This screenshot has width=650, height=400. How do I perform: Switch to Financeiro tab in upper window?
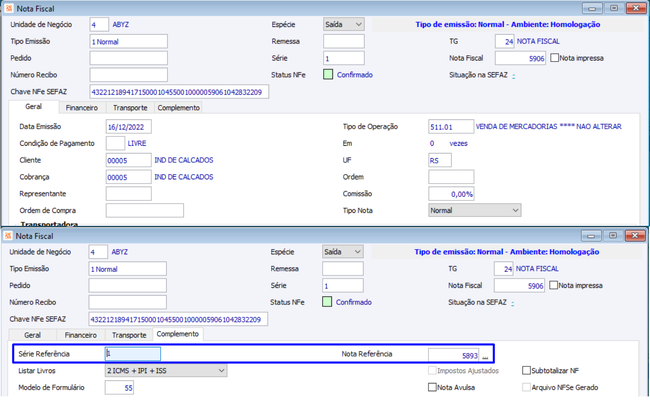[82, 108]
